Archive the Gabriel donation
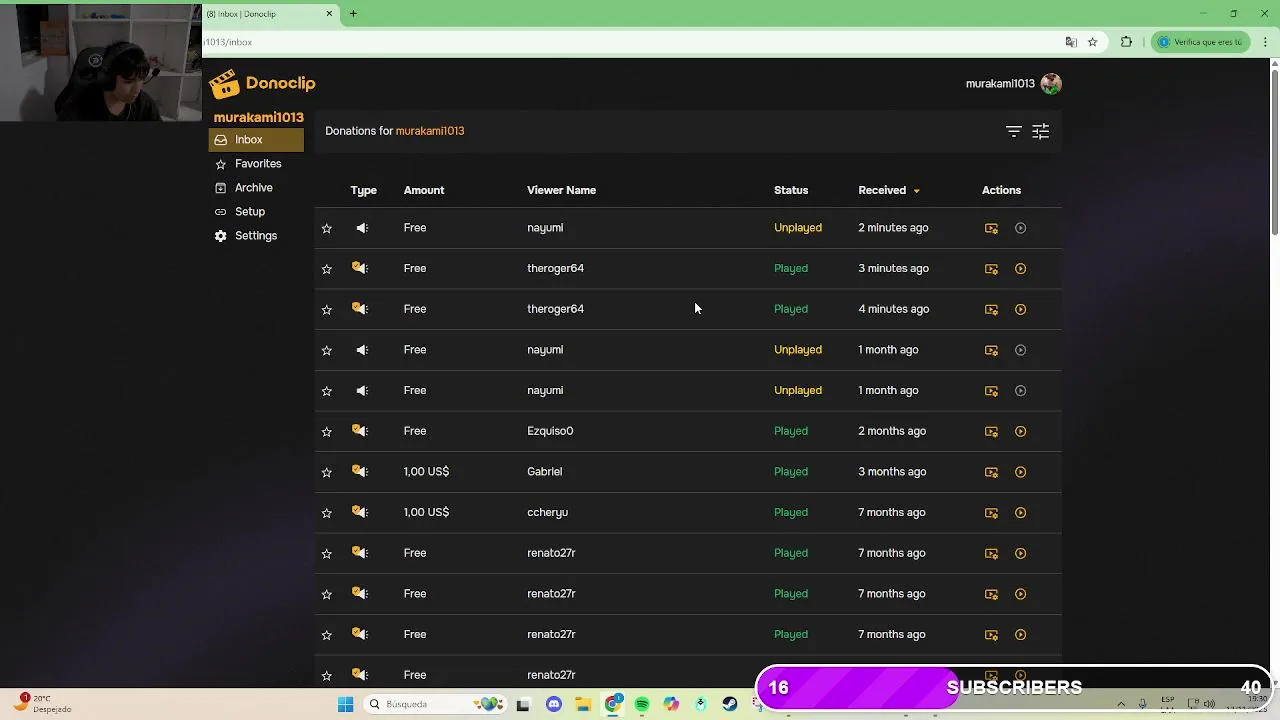This screenshot has height=720, width=1280. [x=991, y=472]
